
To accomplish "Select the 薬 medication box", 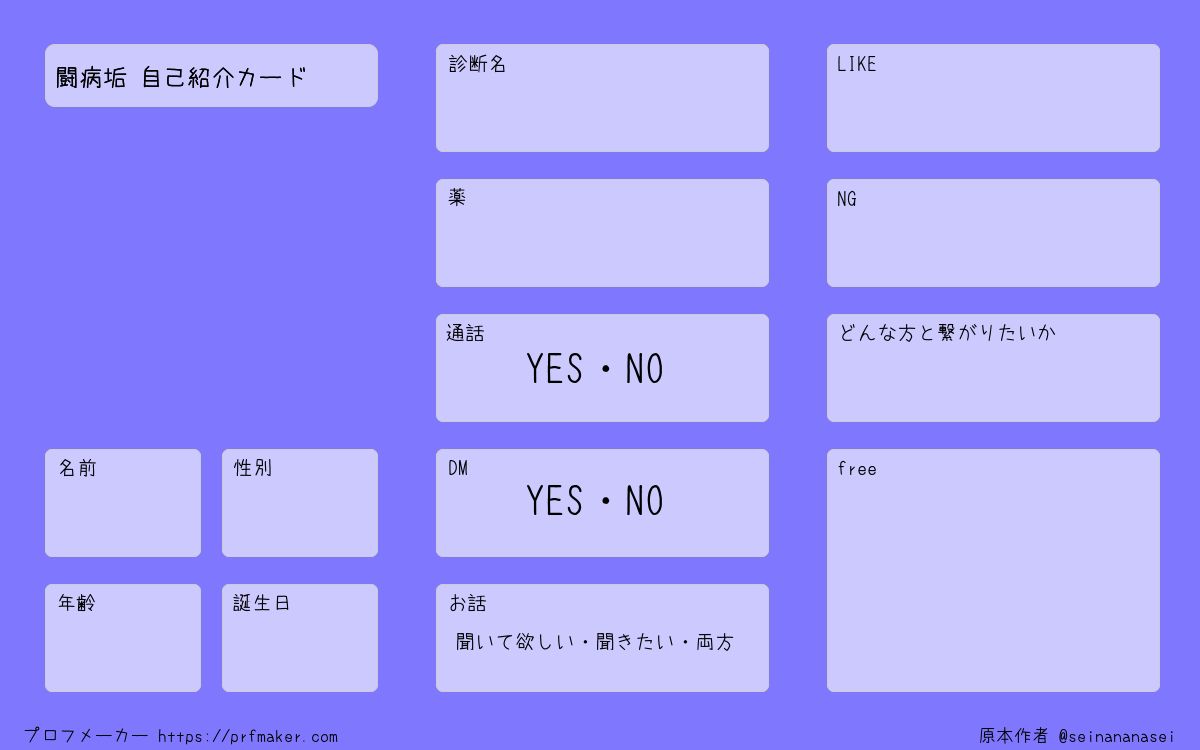I will (x=602, y=233).
